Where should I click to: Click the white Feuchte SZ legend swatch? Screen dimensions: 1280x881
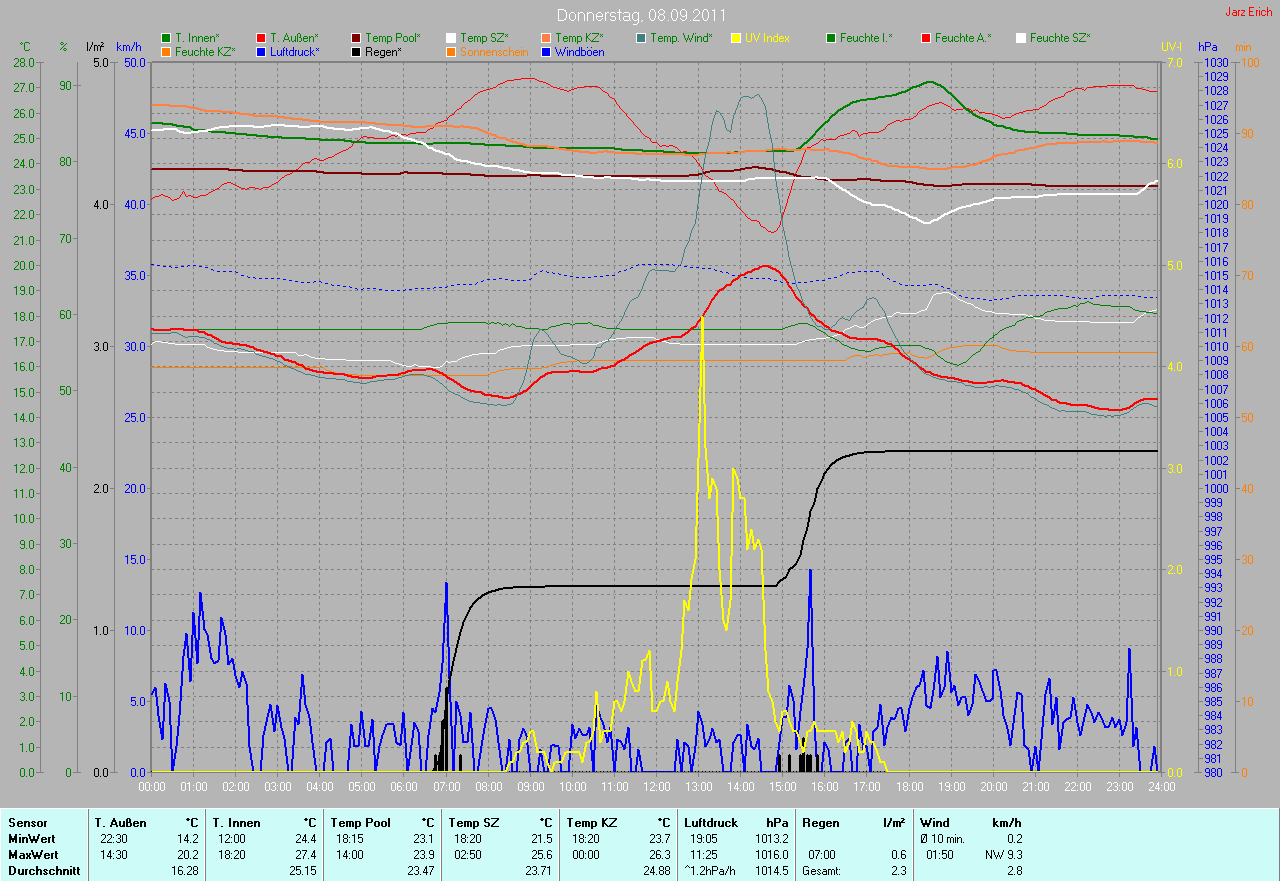1021,38
